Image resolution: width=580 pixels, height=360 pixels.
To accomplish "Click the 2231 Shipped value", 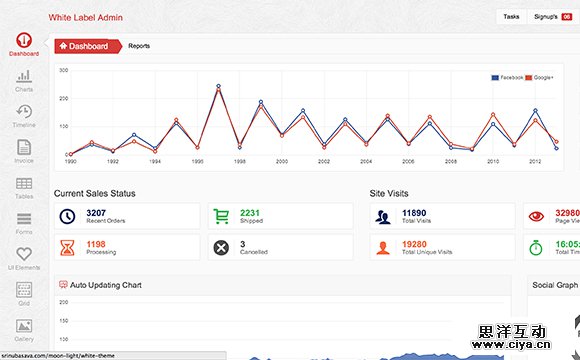I will 250,213.
